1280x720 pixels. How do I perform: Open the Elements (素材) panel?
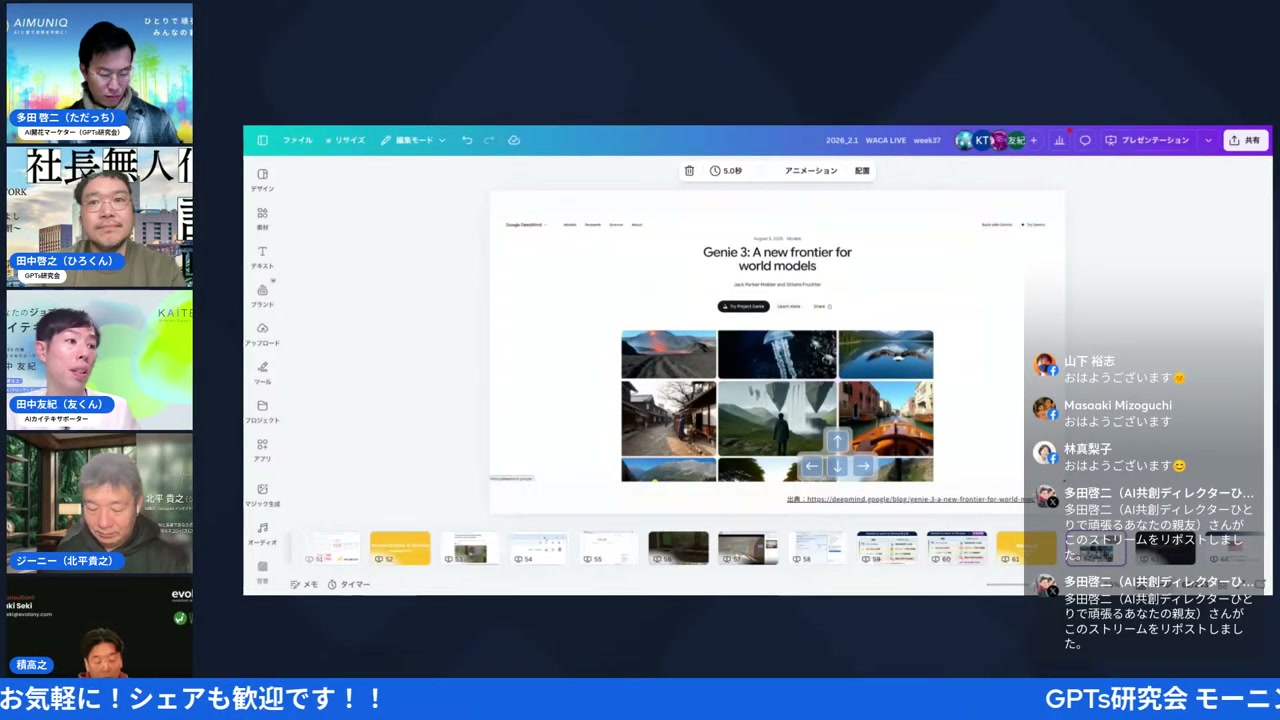[262, 218]
